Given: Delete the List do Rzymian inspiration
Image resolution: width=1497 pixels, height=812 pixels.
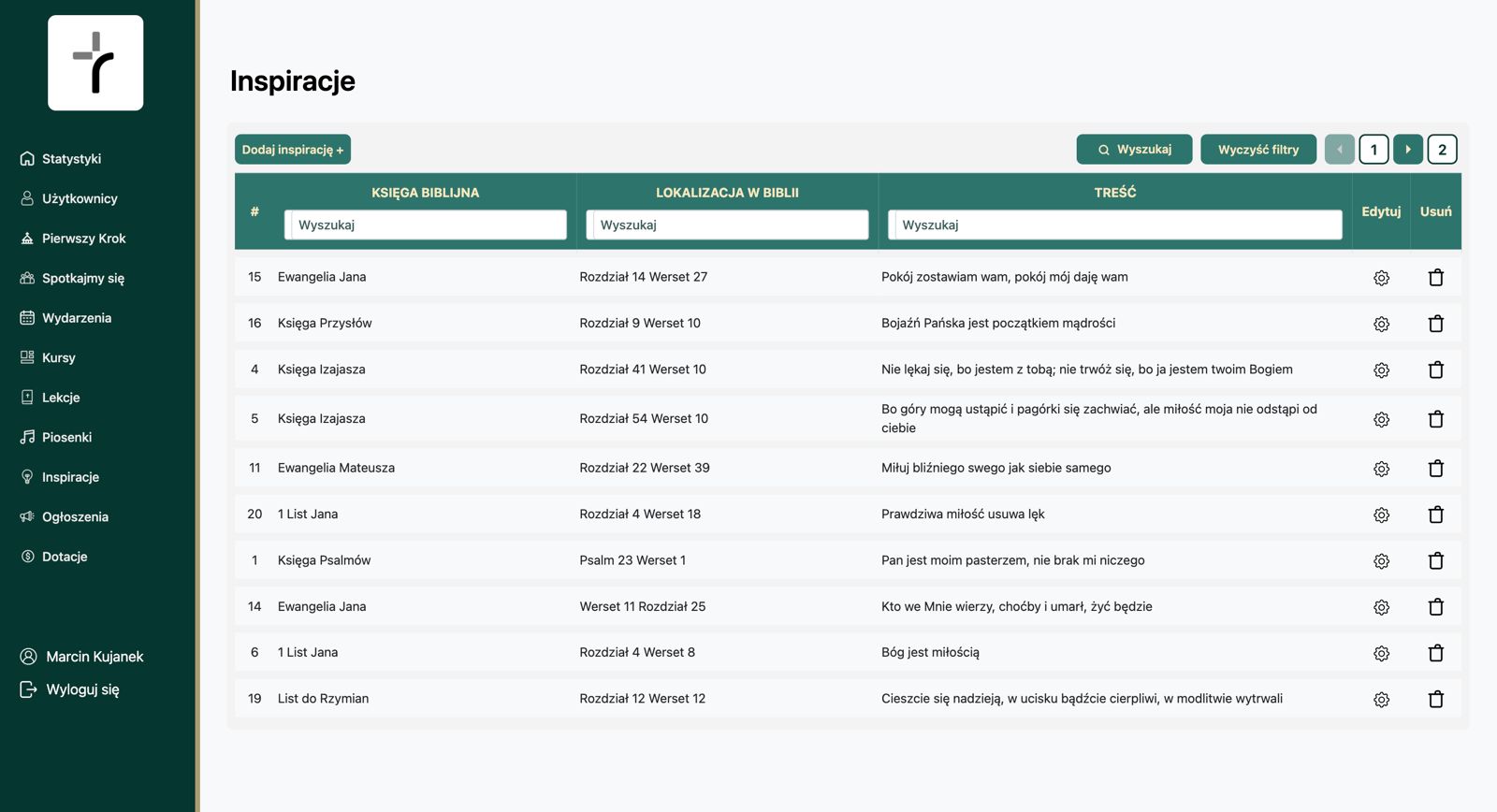Looking at the screenshot, I should tap(1436, 699).
